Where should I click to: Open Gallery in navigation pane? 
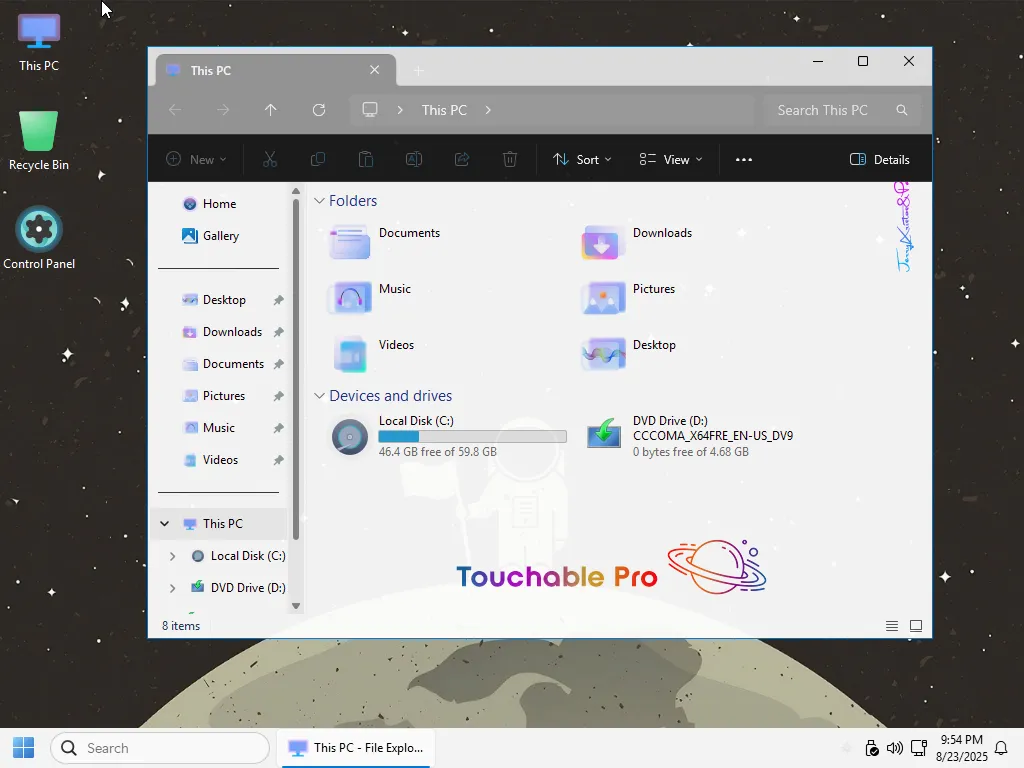click(210, 236)
